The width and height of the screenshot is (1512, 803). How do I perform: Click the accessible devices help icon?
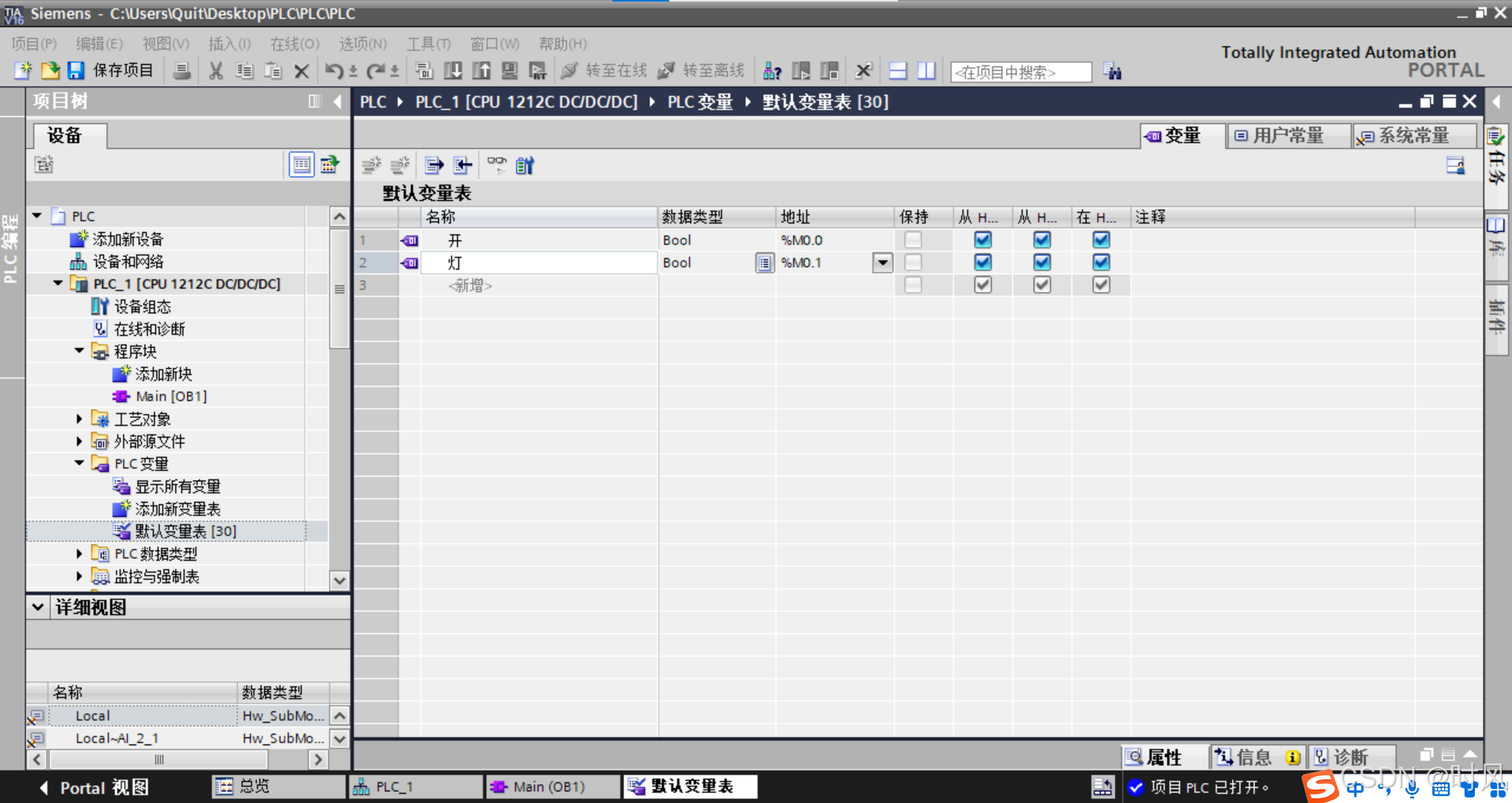772,71
